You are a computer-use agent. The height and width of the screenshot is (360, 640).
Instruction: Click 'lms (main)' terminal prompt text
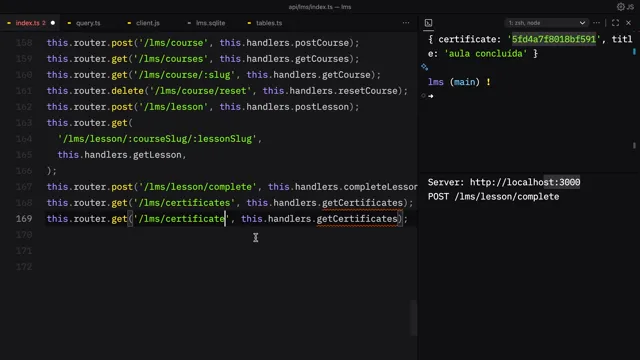[453, 82]
